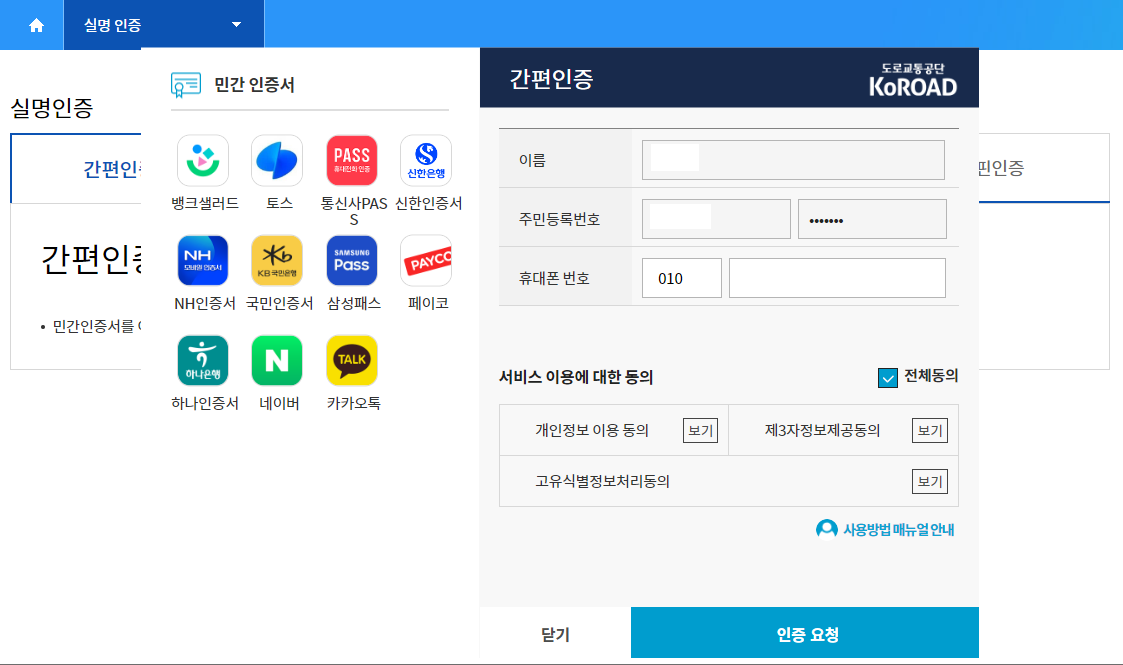Viewport: 1123px width, 665px height.
Task: Click the 민간 인증서 certificate heading icon
Action: [185, 84]
